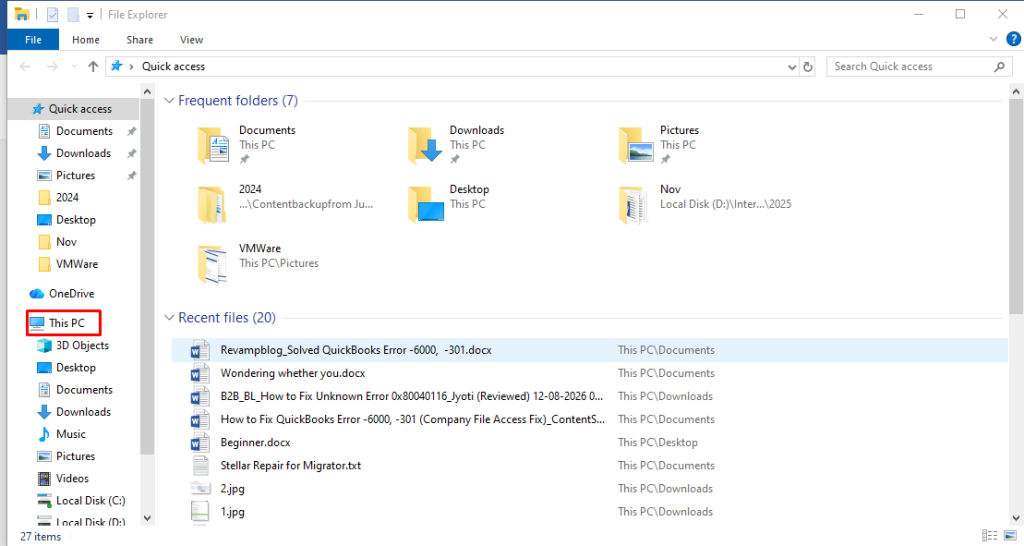Click the Forward navigation arrow

pos(52,67)
